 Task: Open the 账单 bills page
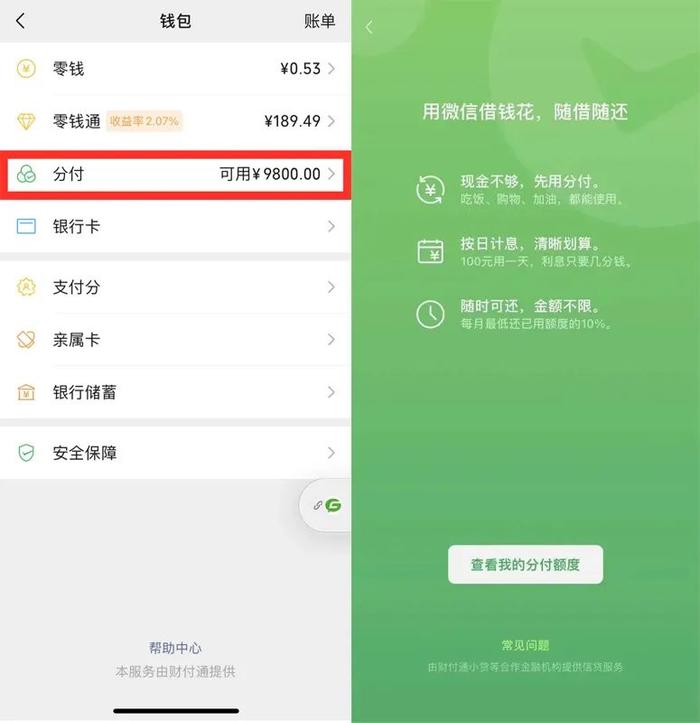[319, 21]
